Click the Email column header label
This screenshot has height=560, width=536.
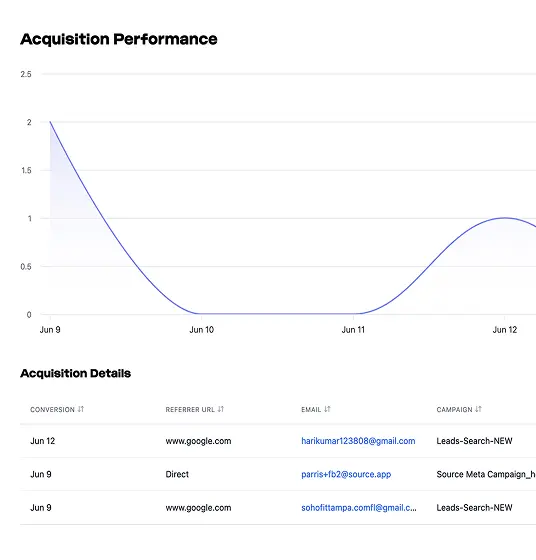(311, 410)
